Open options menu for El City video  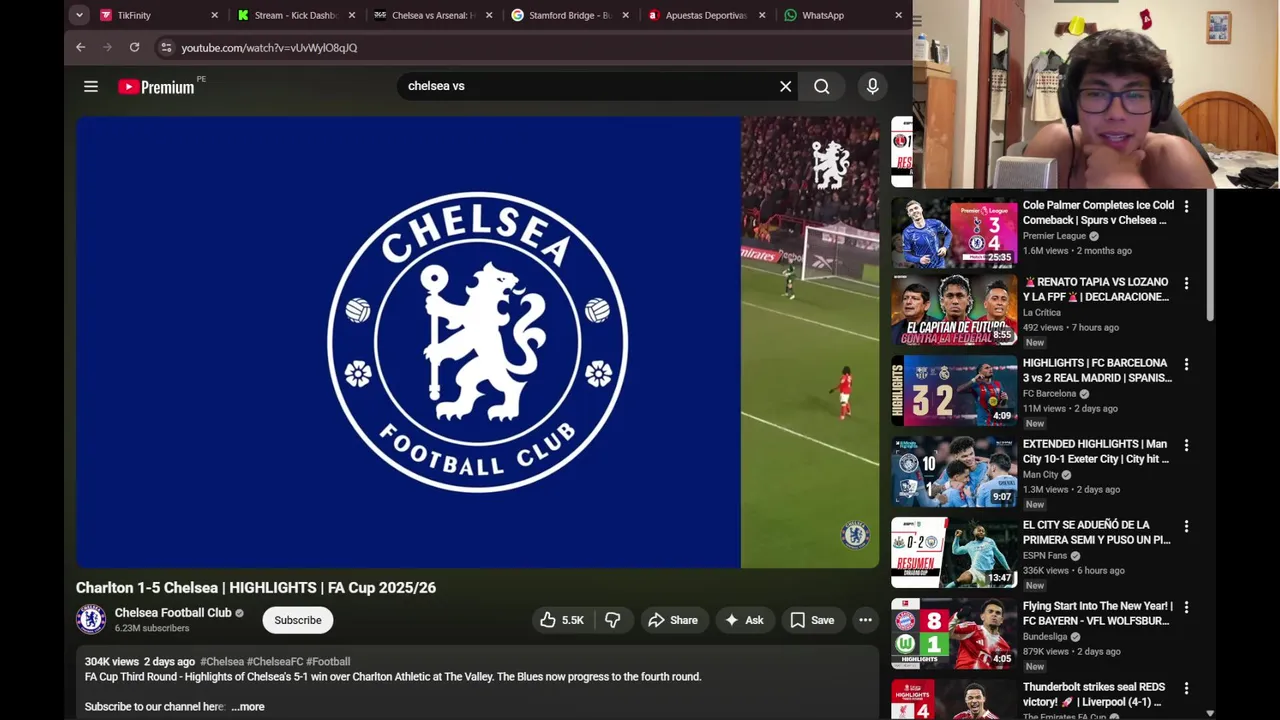(1187, 527)
